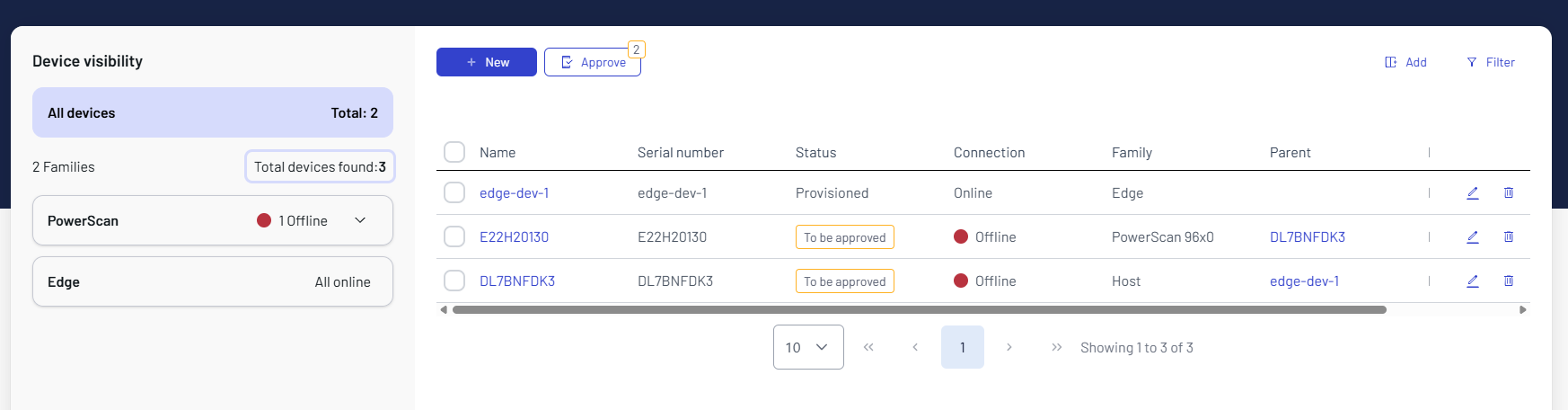Open the DL7BNFDK3 parent link
Viewport: 1568px width, 410px height.
click(x=1307, y=237)
